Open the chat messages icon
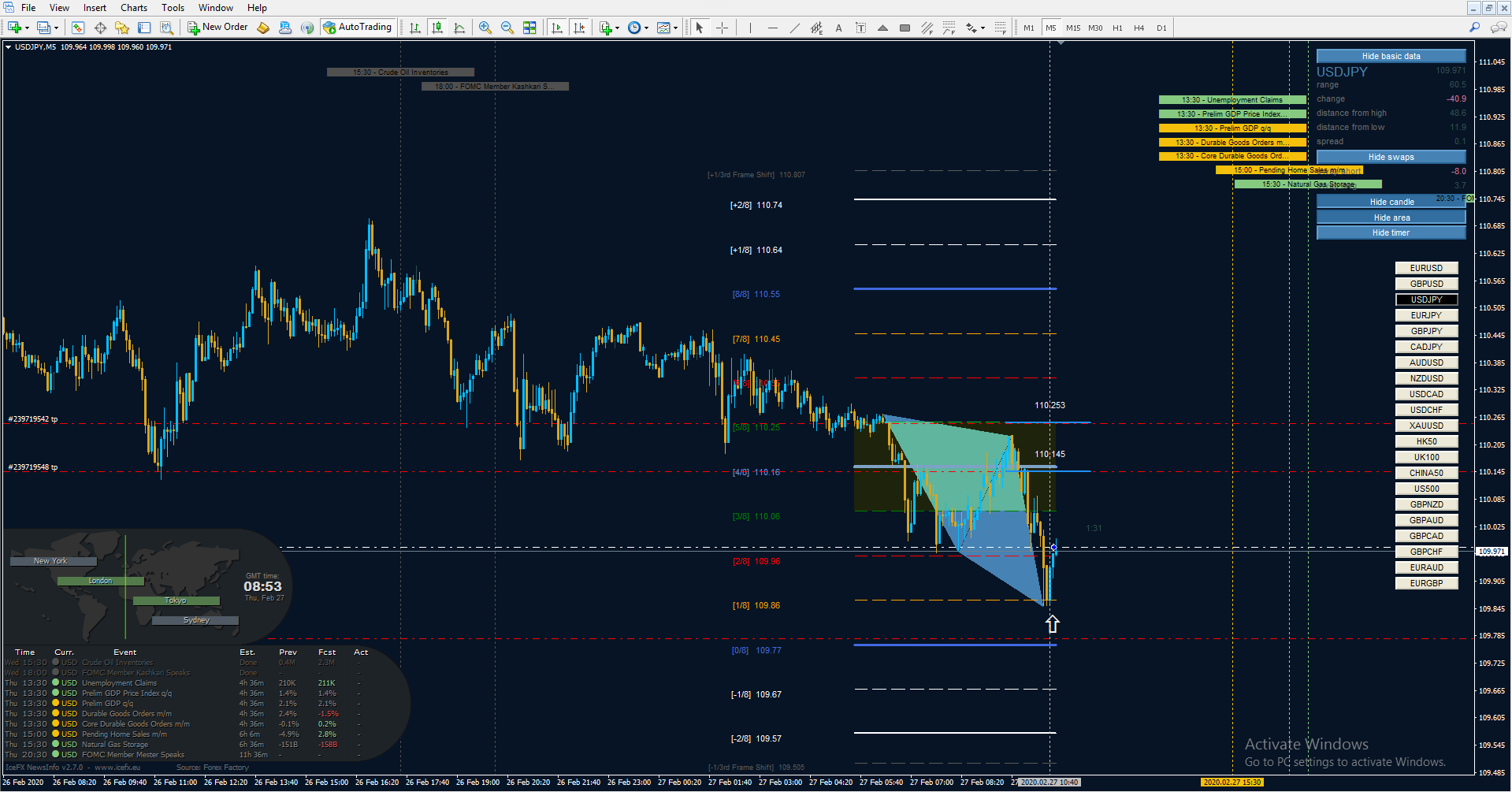Screen dimensions: 1512x792 coord(1499,28)
